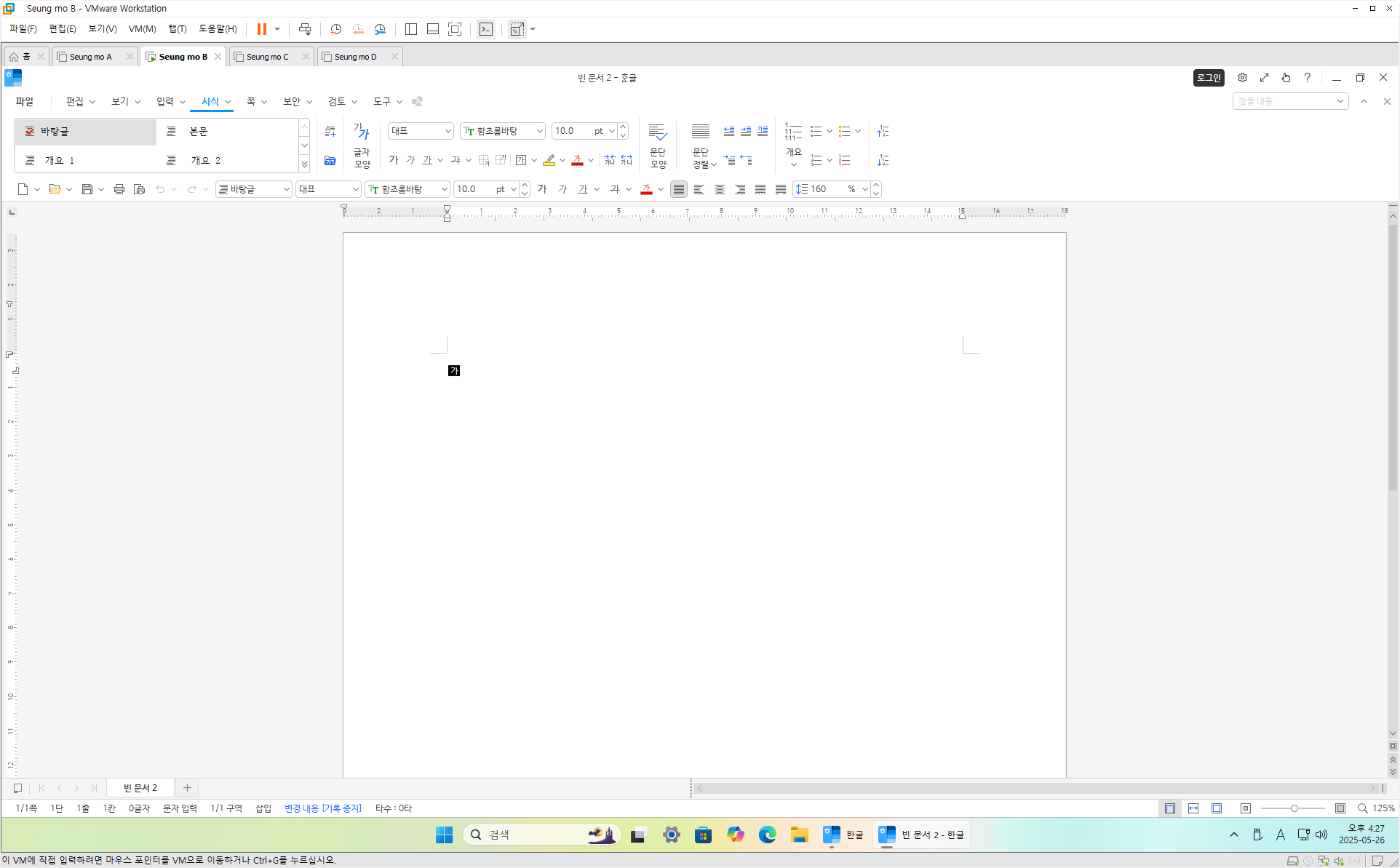Click the 로그인 login button
The image size is (1400, 868).
[x=1209, y=78]
